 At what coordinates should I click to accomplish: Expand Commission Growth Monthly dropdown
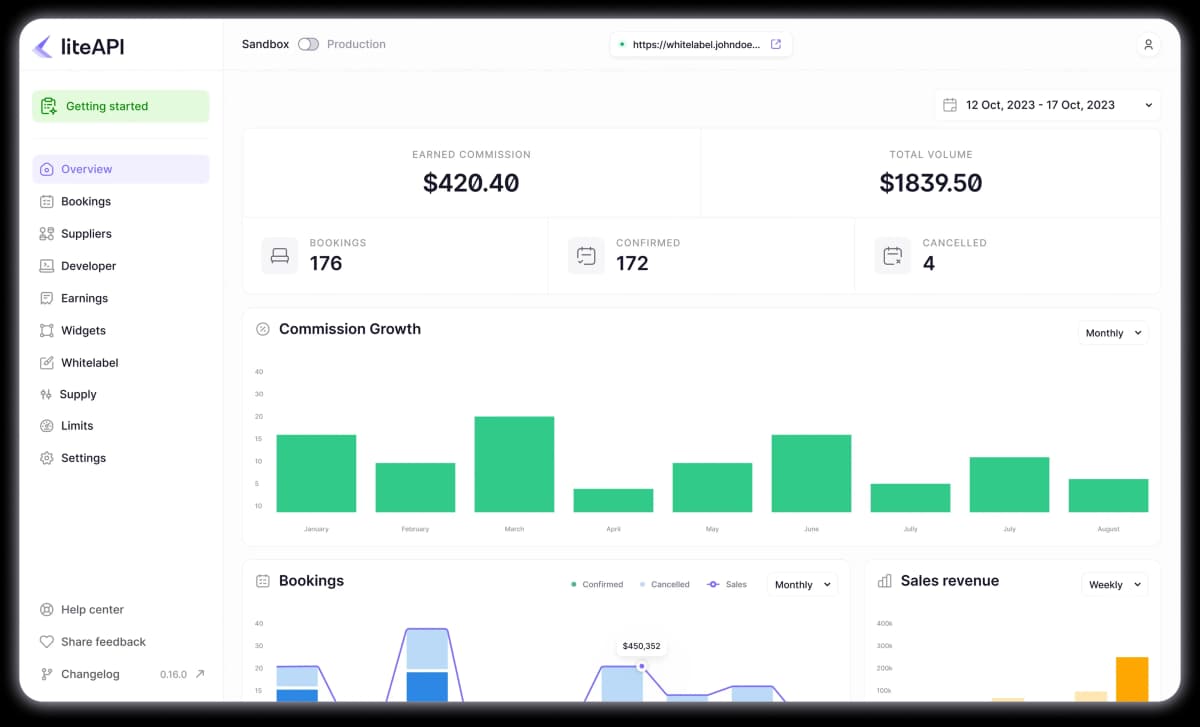click(x=1113, y=333)
